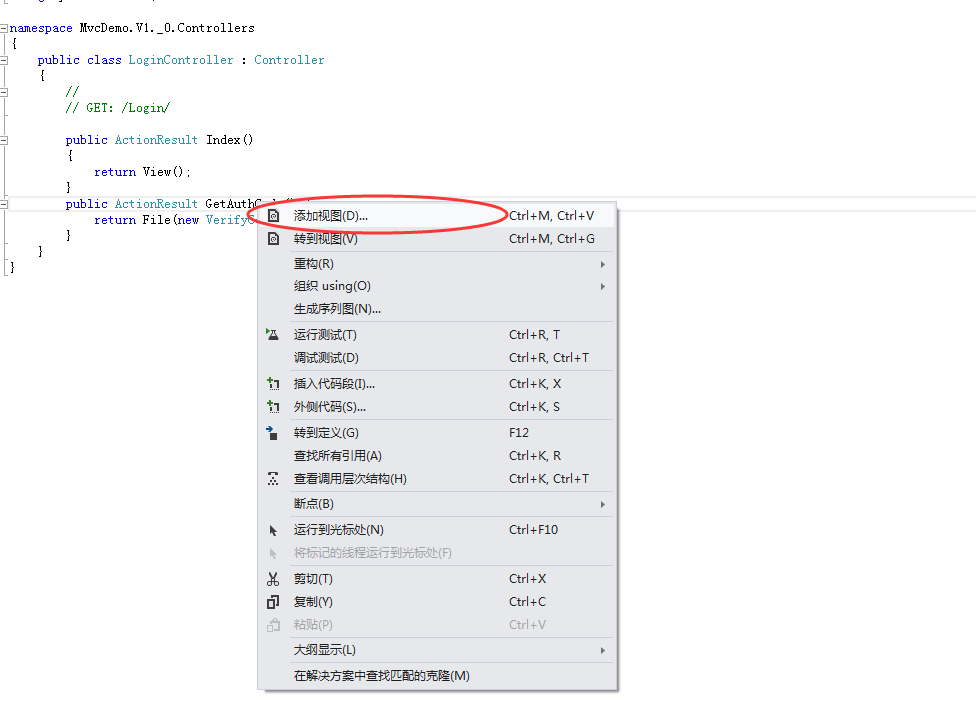Collapse the LoginController class fold box
This screenshot has width=976, height=716.
coord(6,59)
